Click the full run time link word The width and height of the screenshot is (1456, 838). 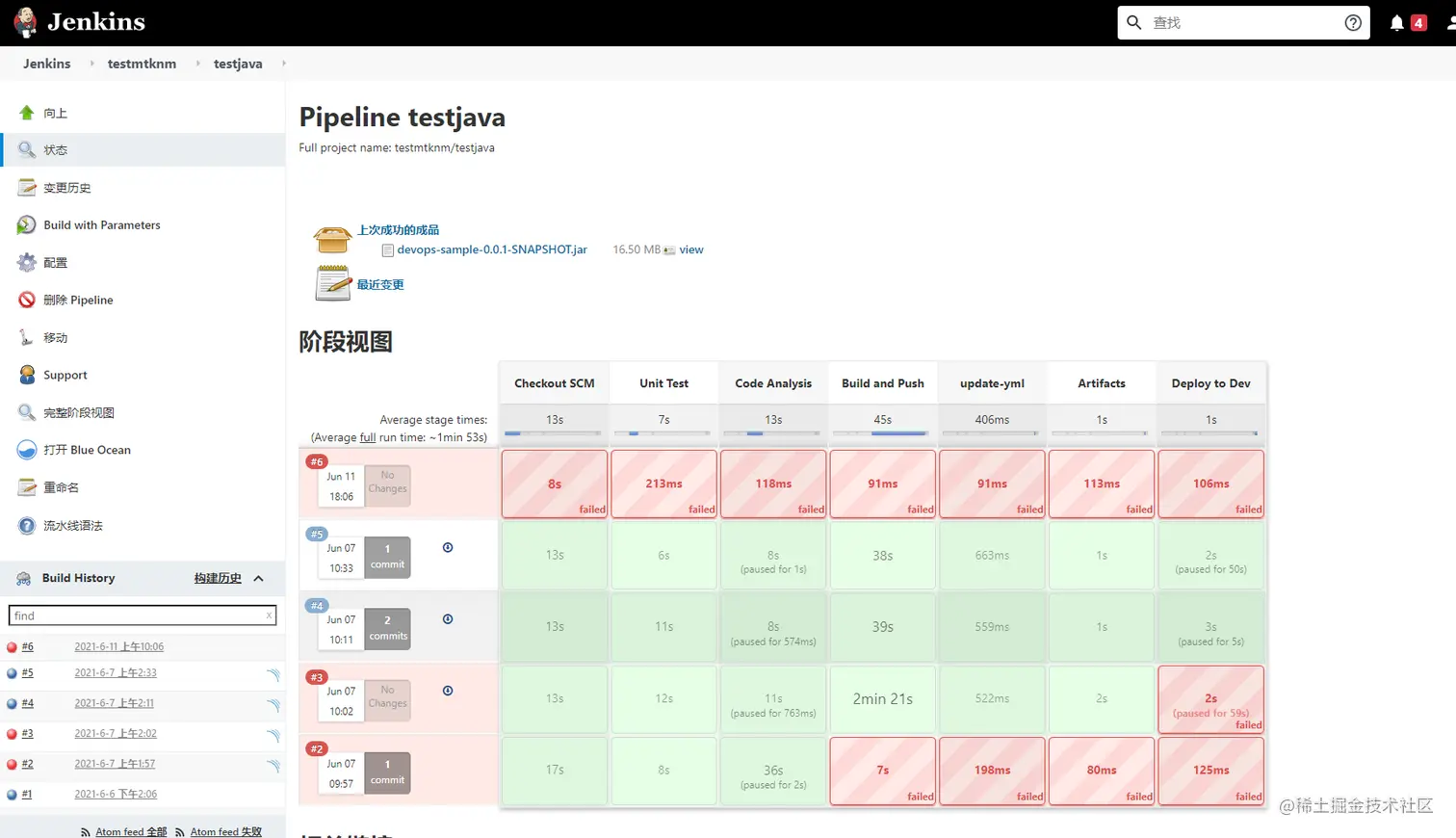368,437
